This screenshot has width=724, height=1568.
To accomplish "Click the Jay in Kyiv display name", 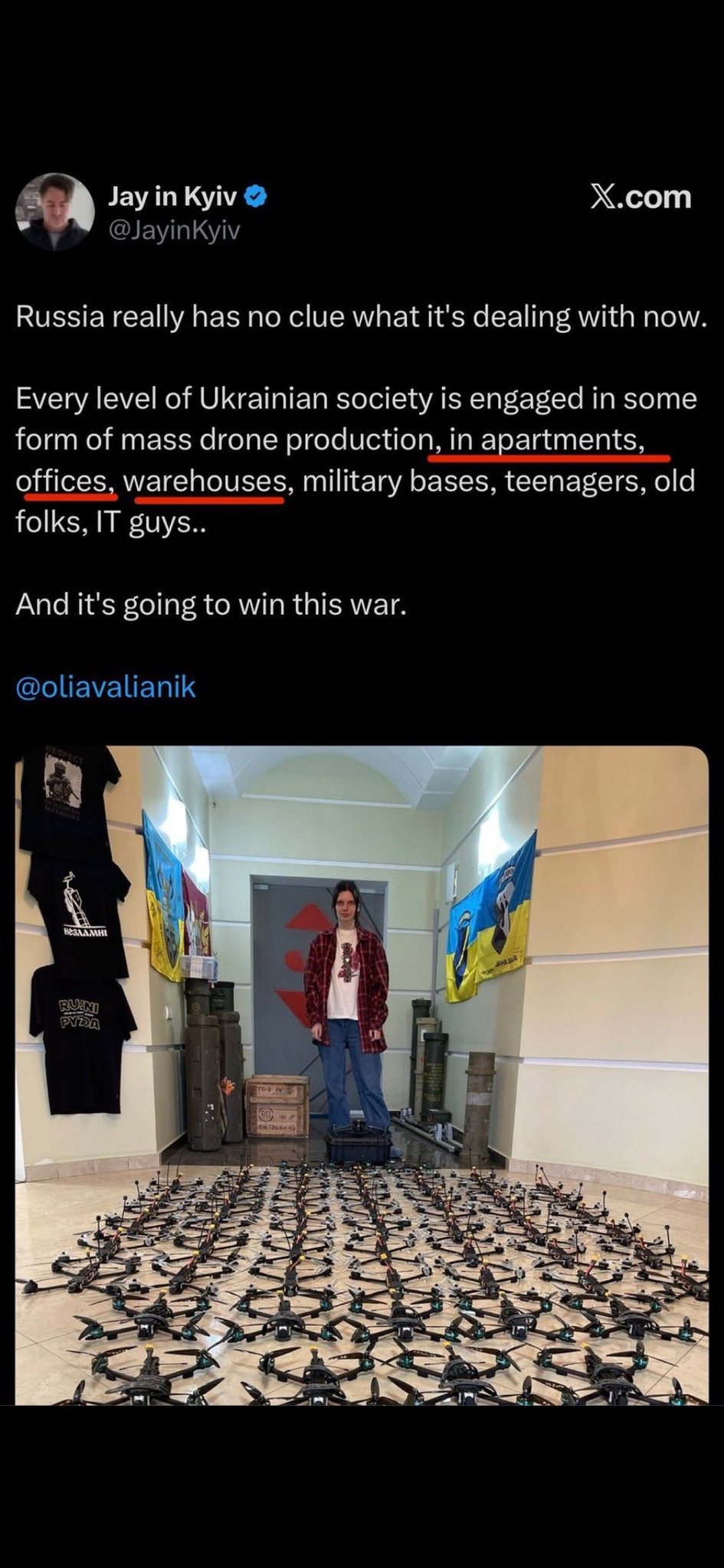I will click(x=172, y=197).
